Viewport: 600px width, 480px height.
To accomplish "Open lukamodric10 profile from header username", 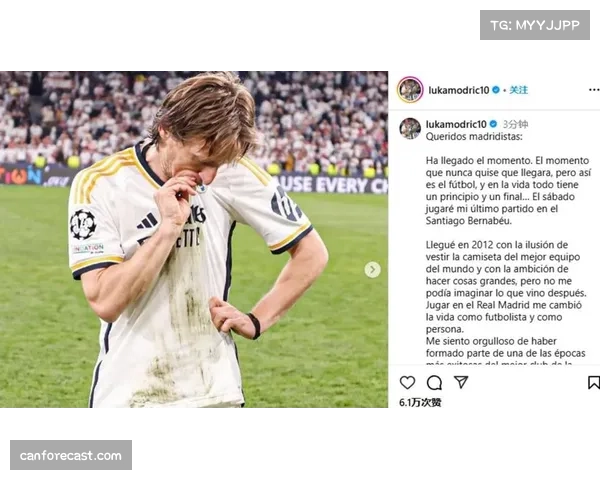I will 459,90.
